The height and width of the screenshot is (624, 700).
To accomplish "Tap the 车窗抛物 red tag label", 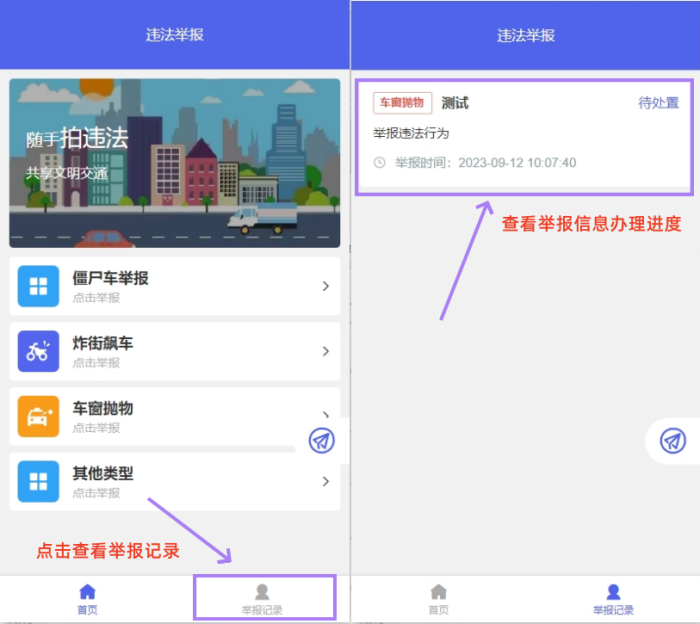I will pyautogui.click(x=402, y=103).
